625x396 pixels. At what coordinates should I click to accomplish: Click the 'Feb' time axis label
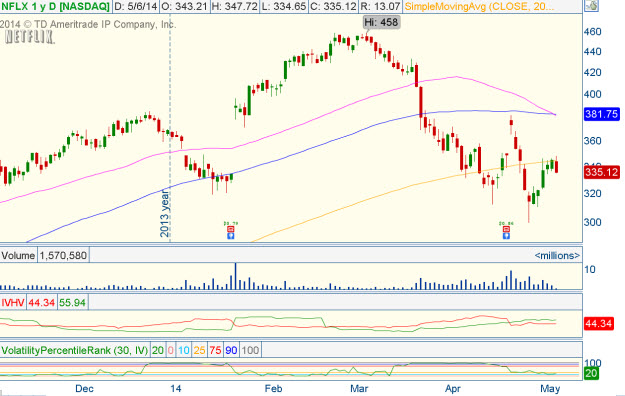coord(273,388)
